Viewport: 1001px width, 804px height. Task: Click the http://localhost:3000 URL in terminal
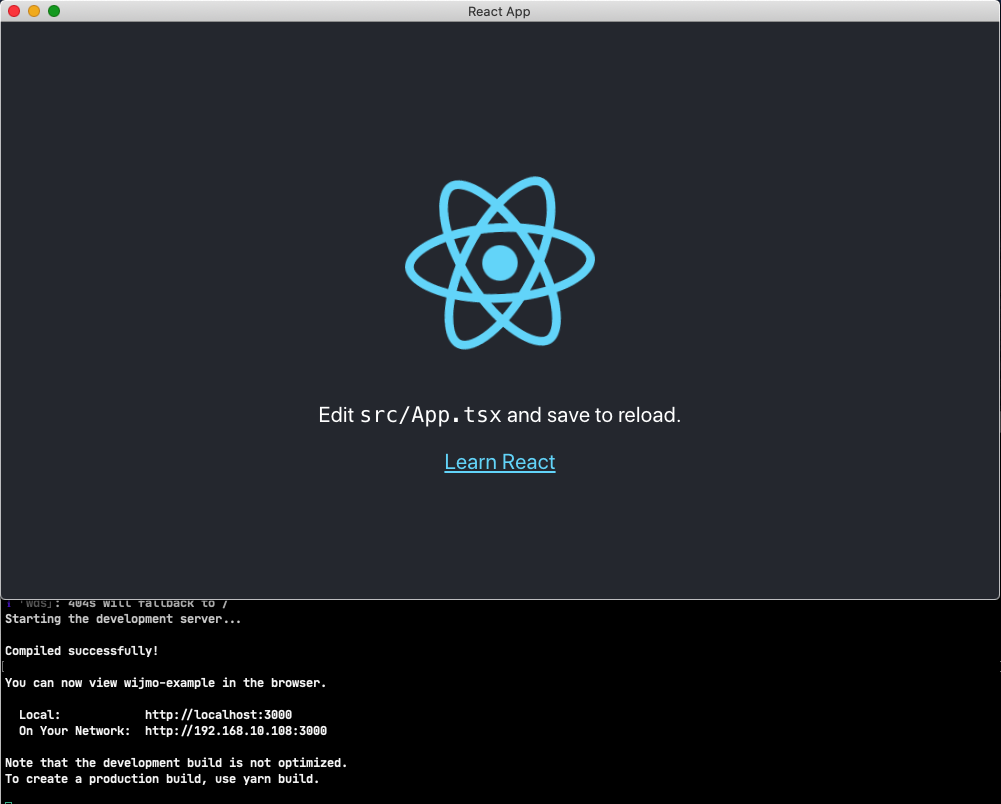click(x=218, y=715)
